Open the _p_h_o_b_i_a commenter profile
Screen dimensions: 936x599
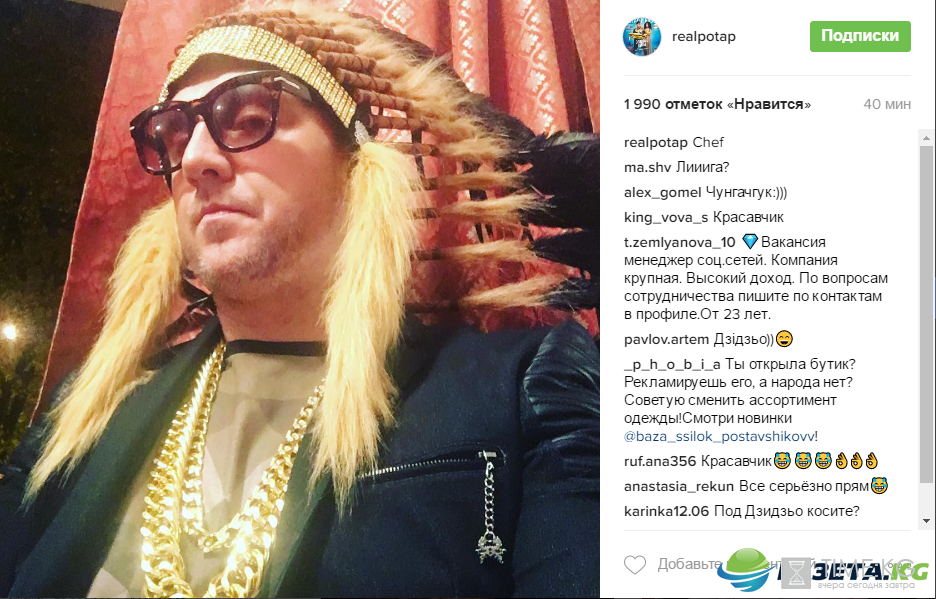672,364
